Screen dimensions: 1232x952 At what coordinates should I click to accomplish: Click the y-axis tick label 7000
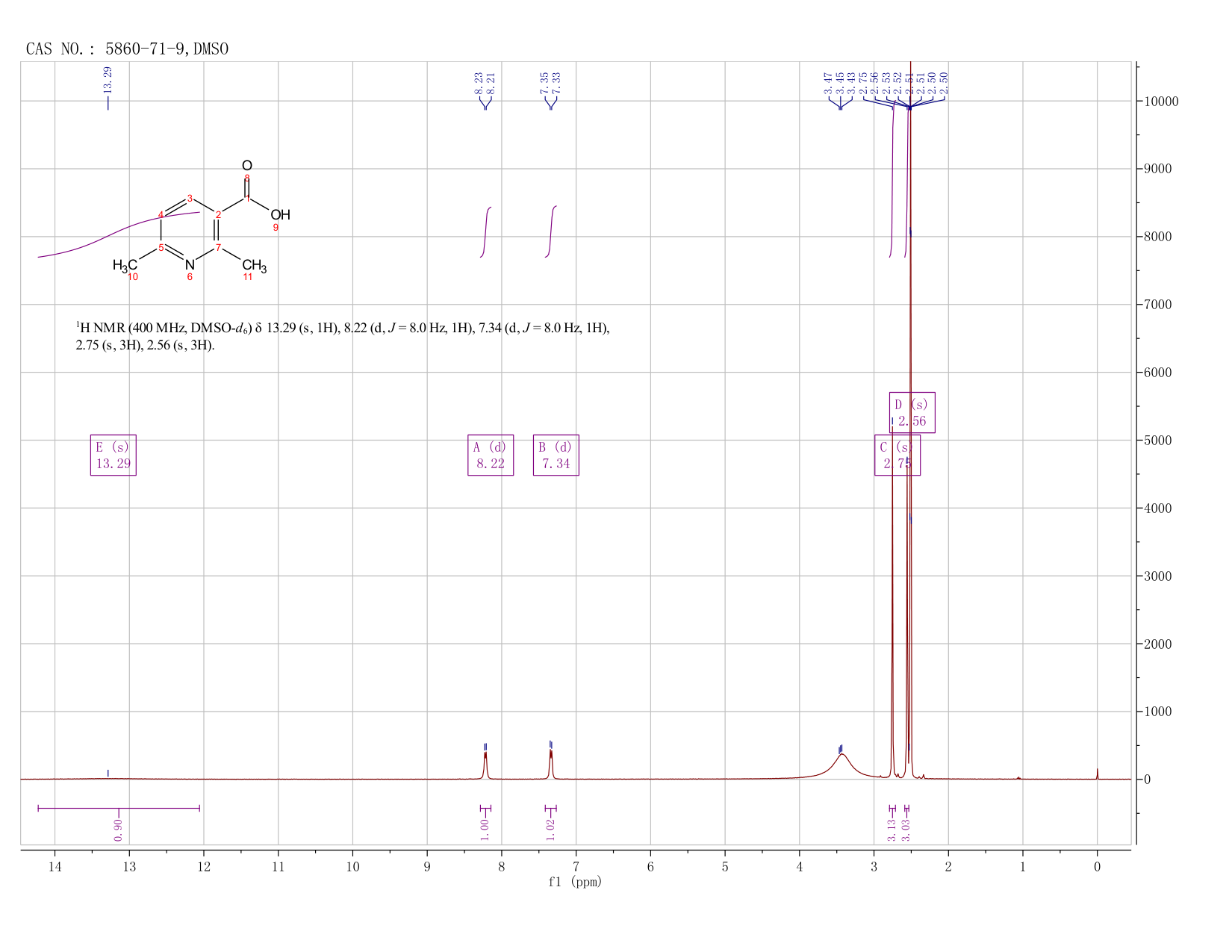click(1157, 305)
